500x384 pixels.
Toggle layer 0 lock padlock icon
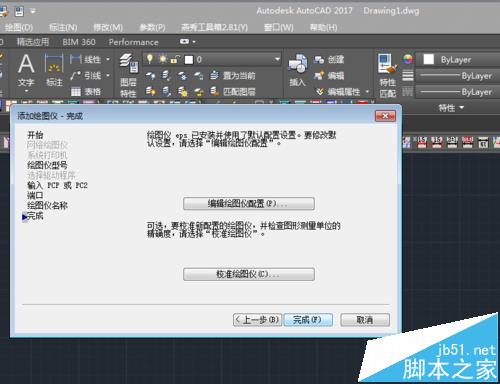[174, 60]
